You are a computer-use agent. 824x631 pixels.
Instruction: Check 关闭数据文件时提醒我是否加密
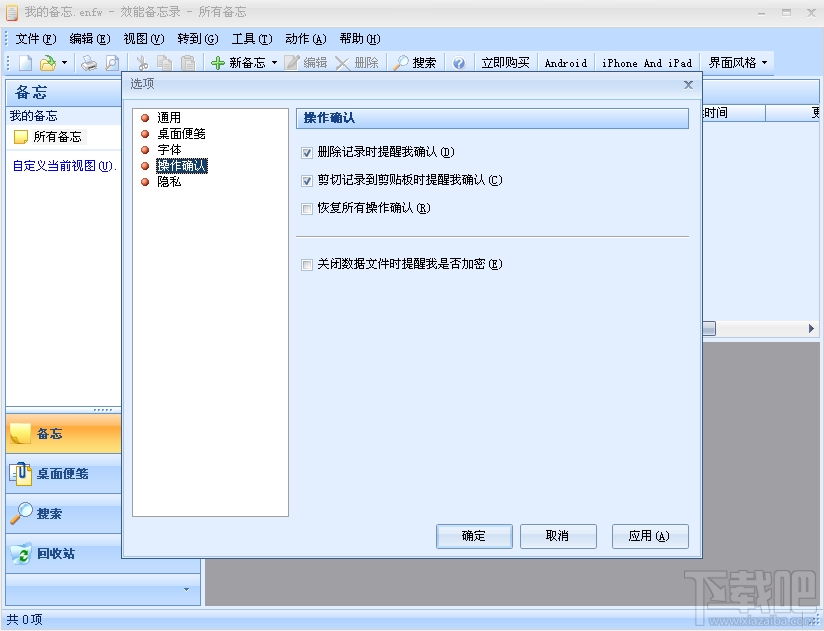(306, 264)
